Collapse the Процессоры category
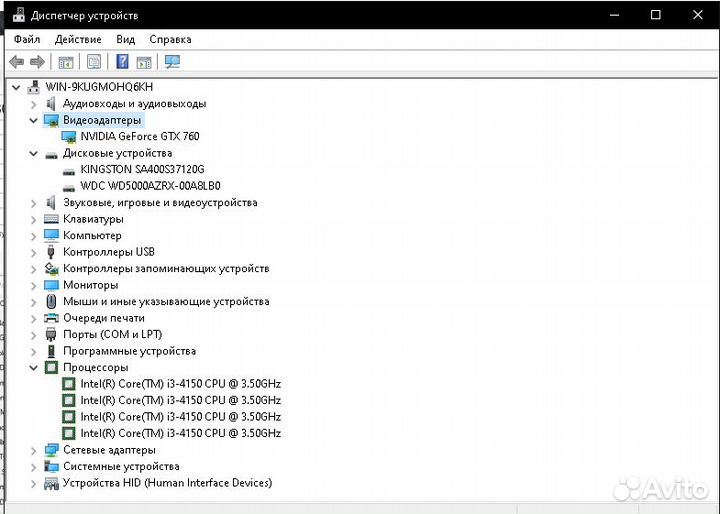720x514 pixels. click(x=34, y=368)
